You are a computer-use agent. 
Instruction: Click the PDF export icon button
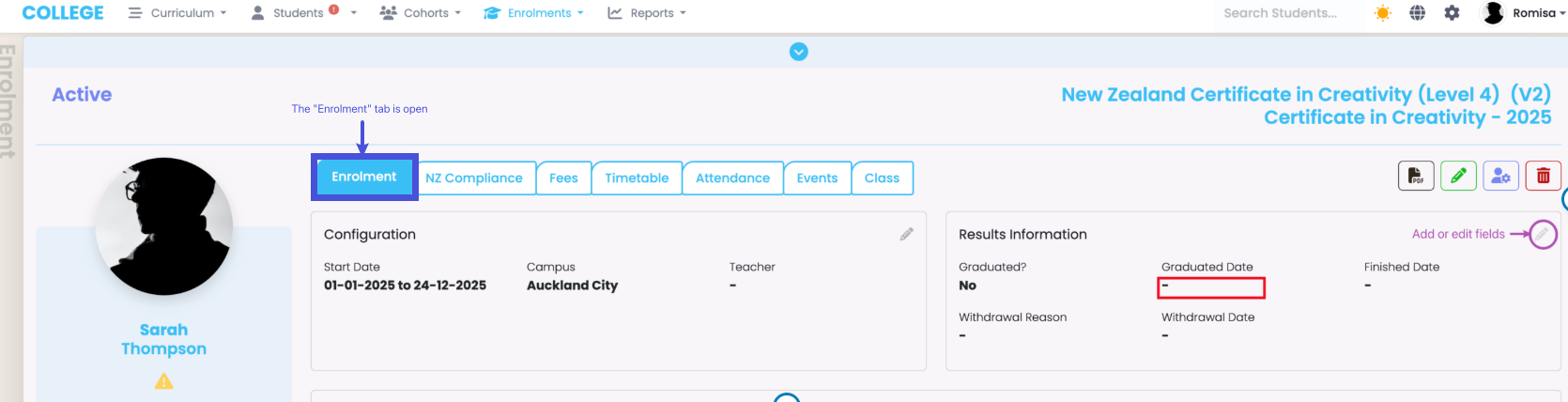pos(1415,176)
